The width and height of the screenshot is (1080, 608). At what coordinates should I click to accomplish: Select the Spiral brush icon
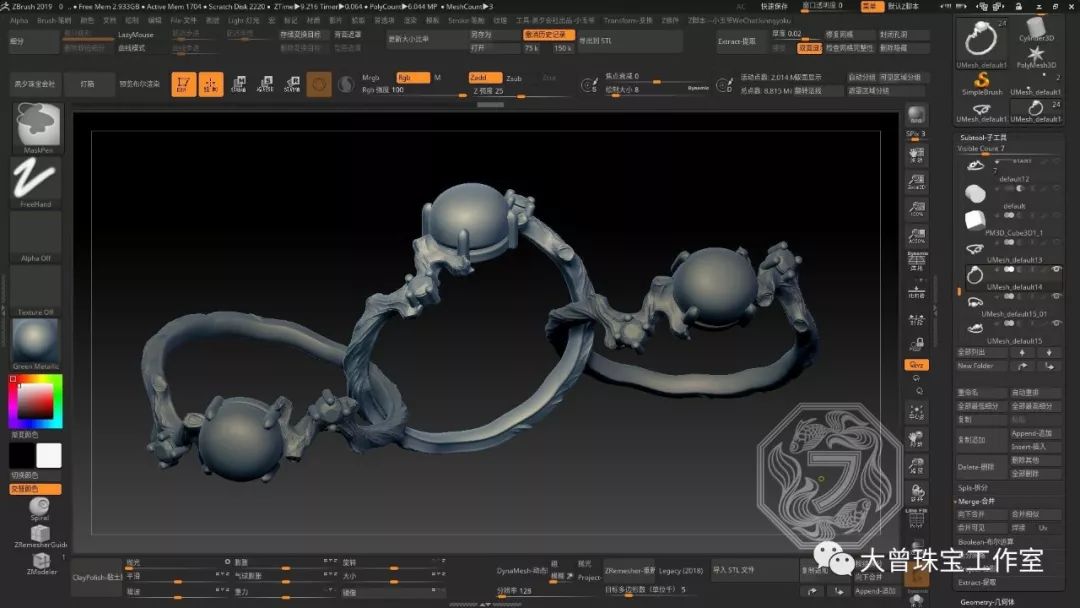pyautogui.click(x=39, y=508)
